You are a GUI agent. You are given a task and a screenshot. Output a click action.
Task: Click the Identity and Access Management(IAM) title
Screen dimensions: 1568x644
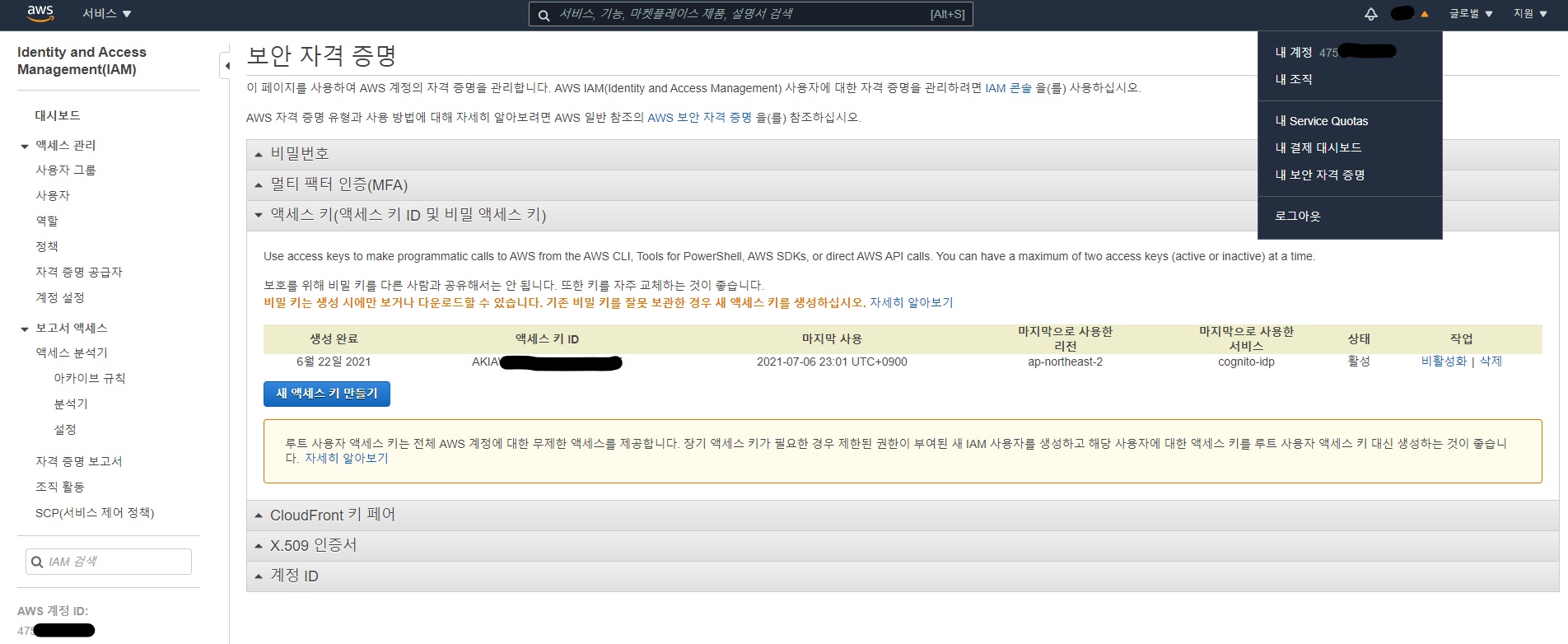[x=82, y=61]
